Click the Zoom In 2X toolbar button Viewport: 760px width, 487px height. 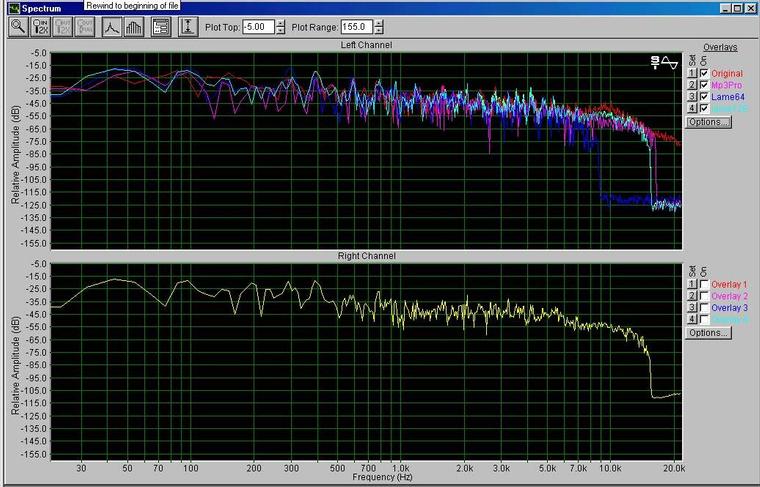[x=41, y=27]
